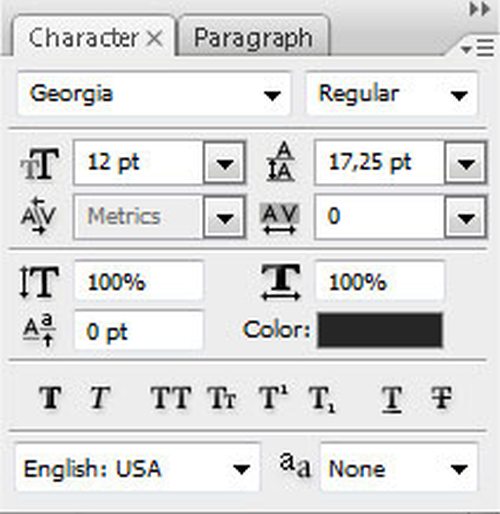Click the baseline shift 0 pt field
This screenshot has width=500, height=514.
(x=139, y=331)
